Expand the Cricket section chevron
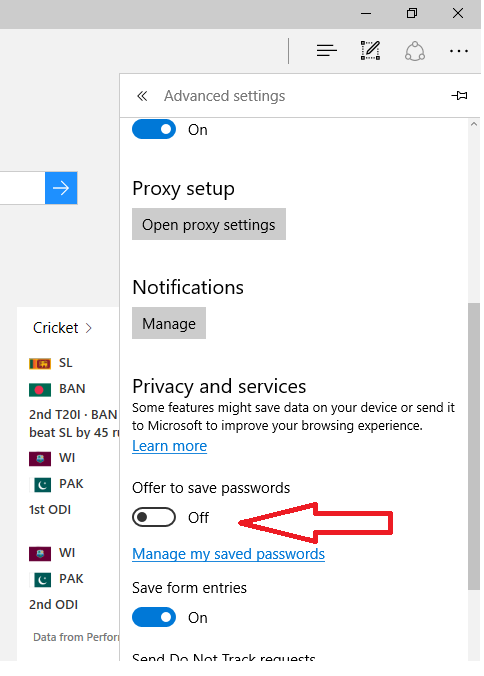 [88, 328]
